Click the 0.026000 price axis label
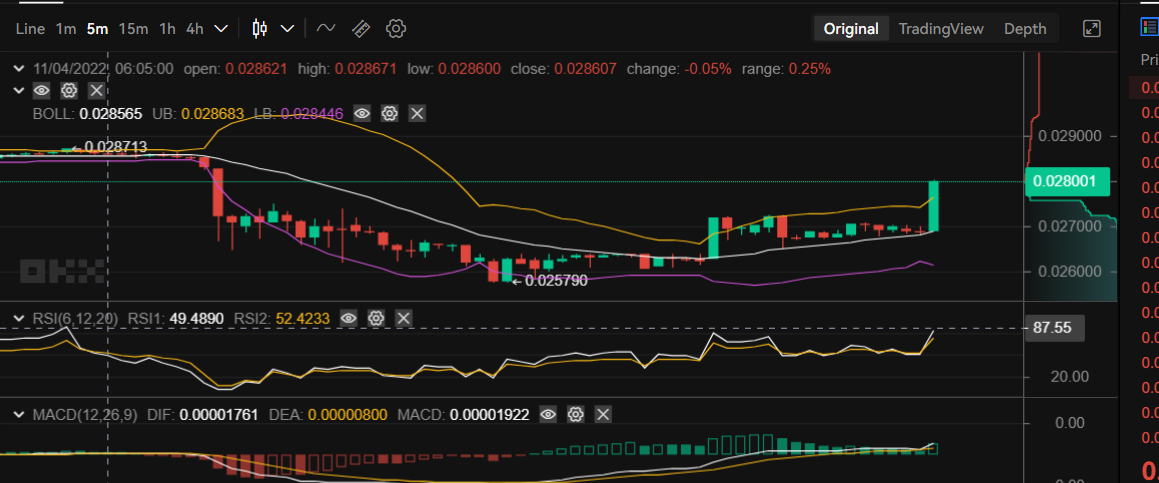Image resolution: width=1159 pixels, height=483 pixels. click(1070, 271)
